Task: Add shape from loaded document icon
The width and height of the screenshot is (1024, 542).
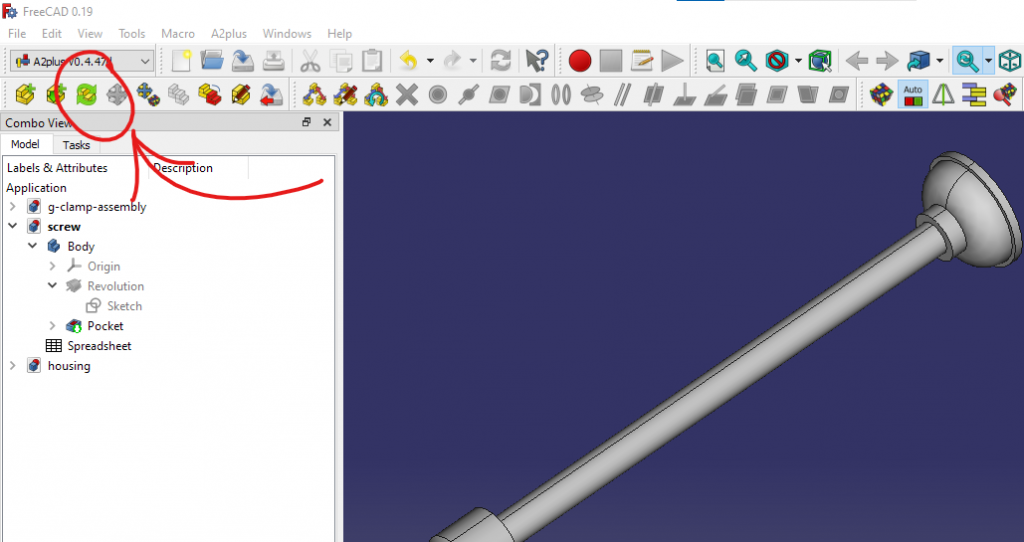Action: pos(56,95)
